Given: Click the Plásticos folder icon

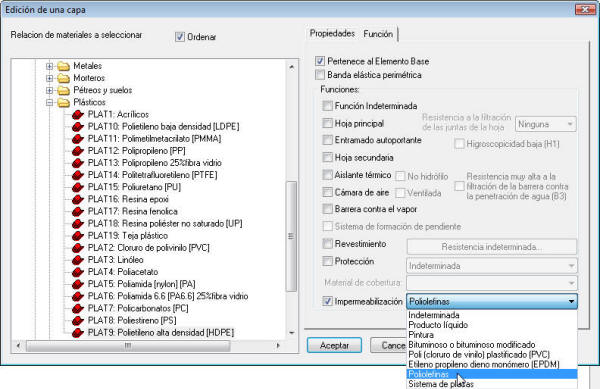Looking at the screenshot, I should [63, 103].
